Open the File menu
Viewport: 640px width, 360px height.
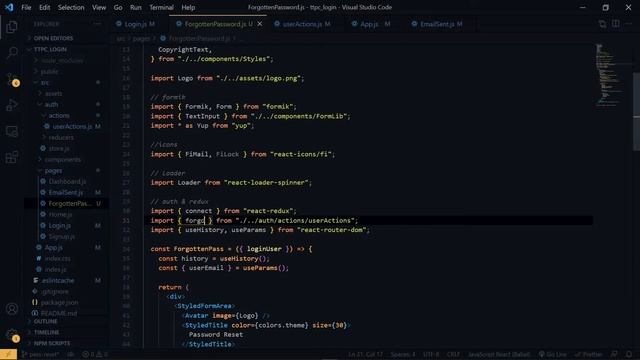tap(26, 7)
